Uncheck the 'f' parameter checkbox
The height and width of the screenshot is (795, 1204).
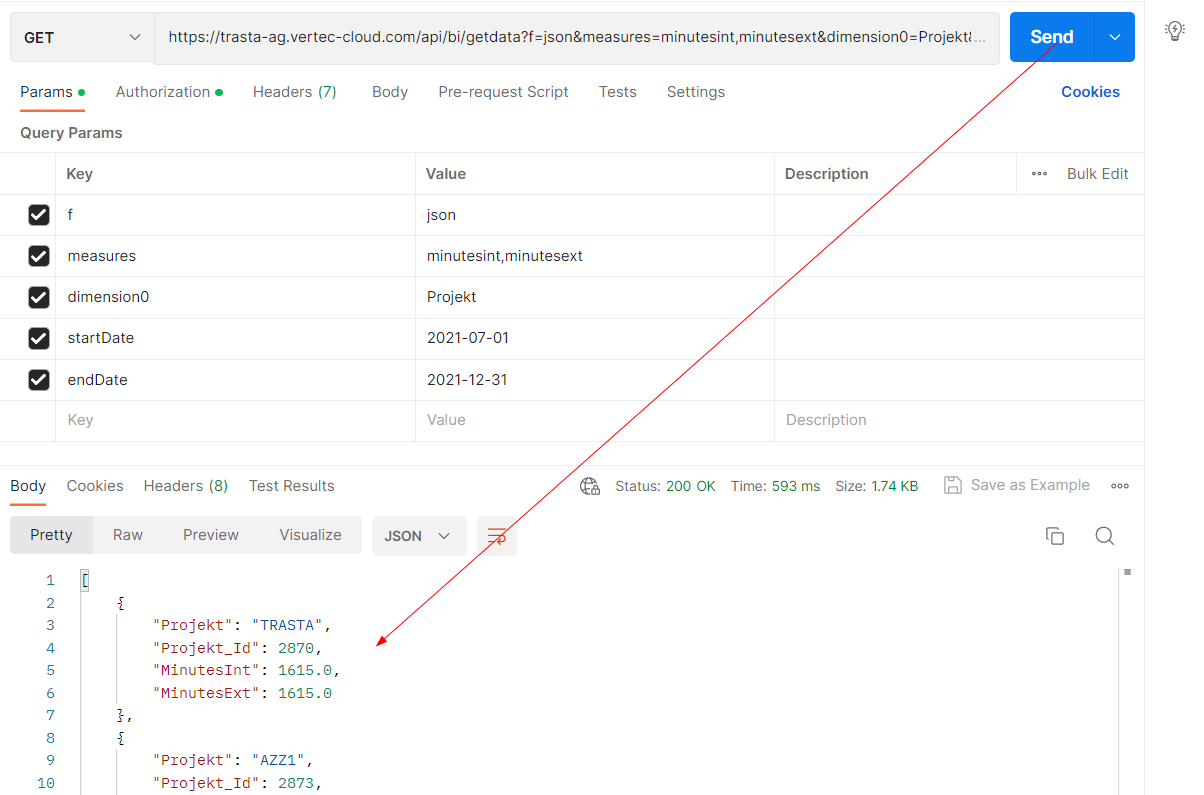coord(39,215)
